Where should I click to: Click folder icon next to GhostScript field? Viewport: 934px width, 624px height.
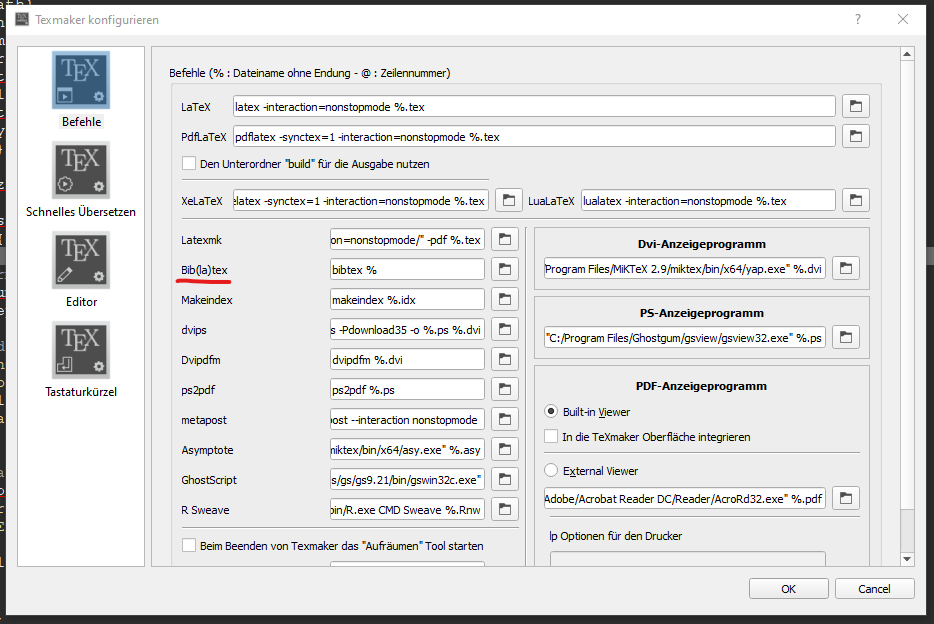point(505,479)
